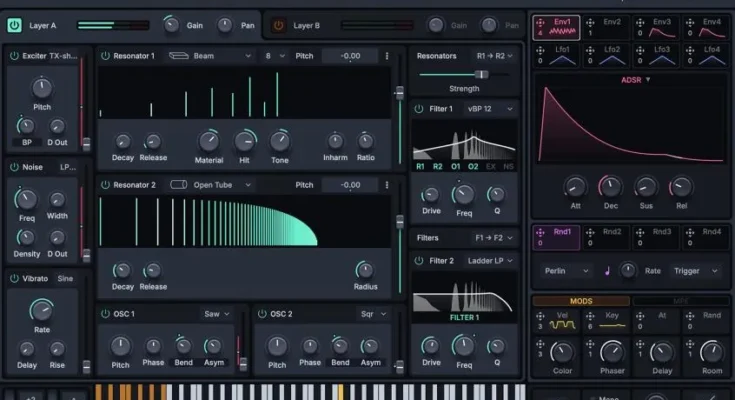
Task: Open Resonator 2 Open Tube dropdown
Action: (x=210, y=185)
